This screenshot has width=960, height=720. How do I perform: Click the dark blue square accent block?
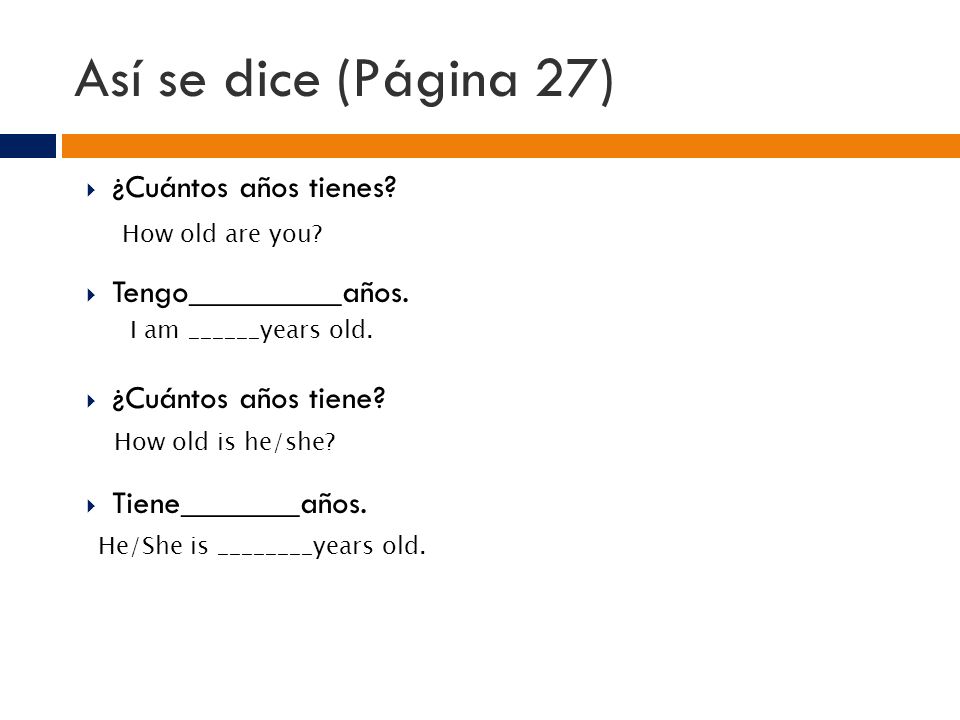(x=28, y=146)
